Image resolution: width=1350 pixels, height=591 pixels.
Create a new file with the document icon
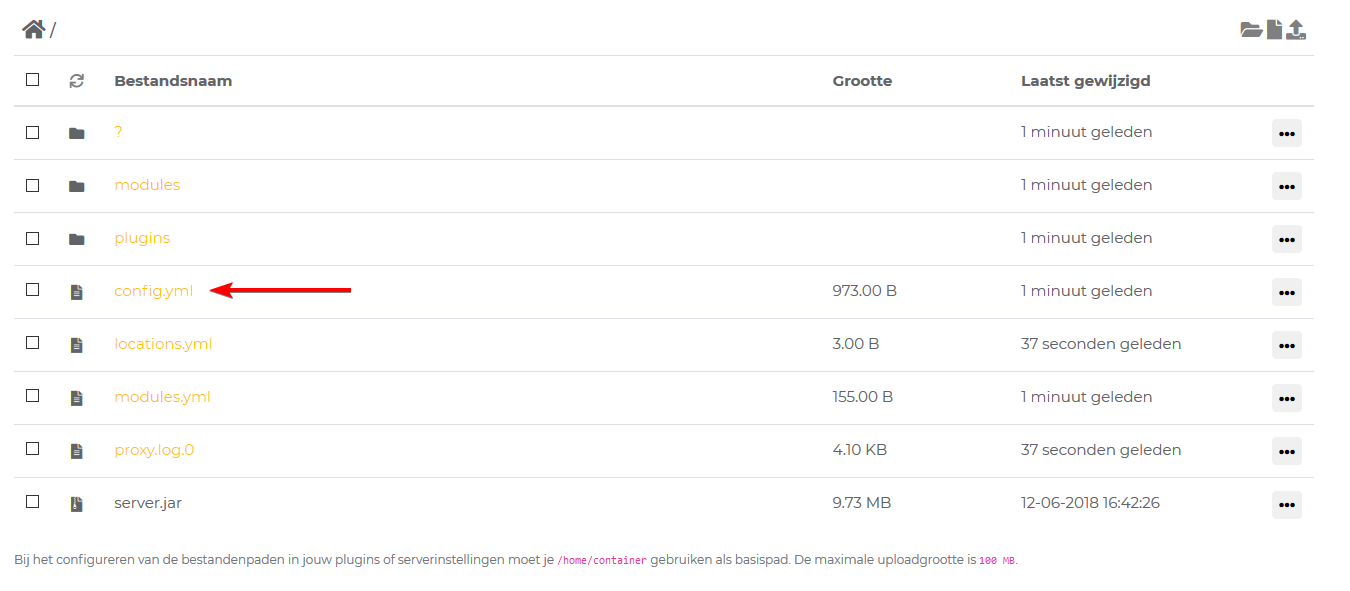[1274, 29]
